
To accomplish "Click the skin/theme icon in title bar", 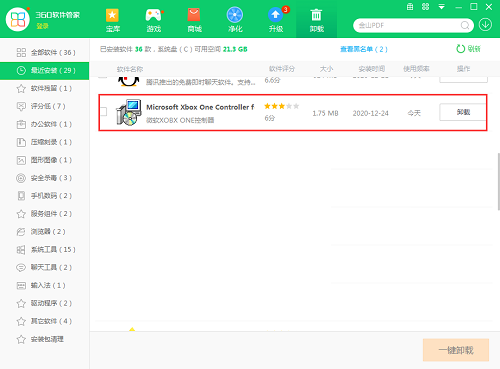I will click(x=425, y=7).
